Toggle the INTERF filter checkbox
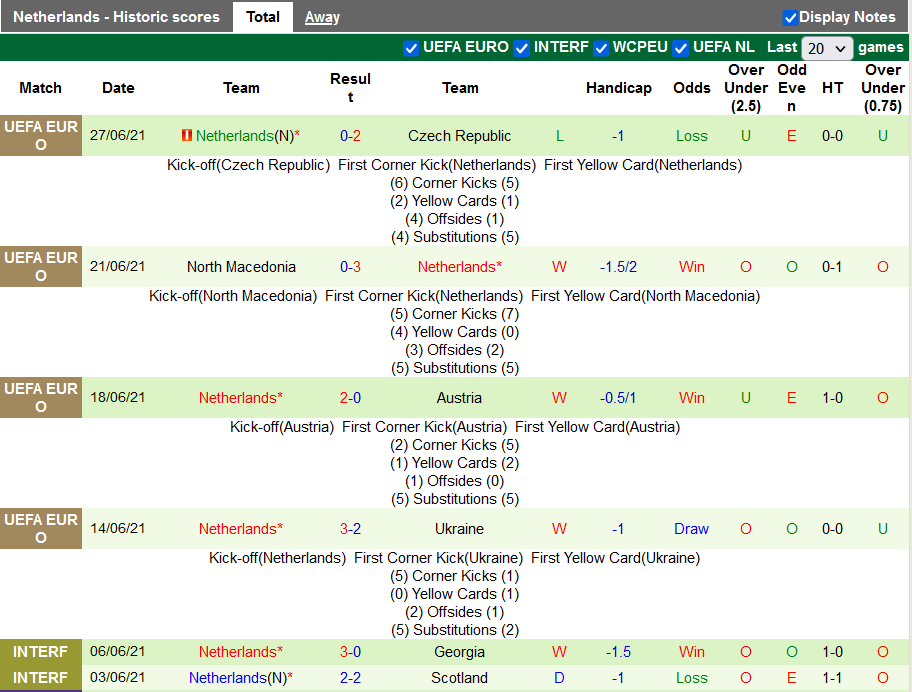This screenshot has width=912, height=692. tap(522, 48)
